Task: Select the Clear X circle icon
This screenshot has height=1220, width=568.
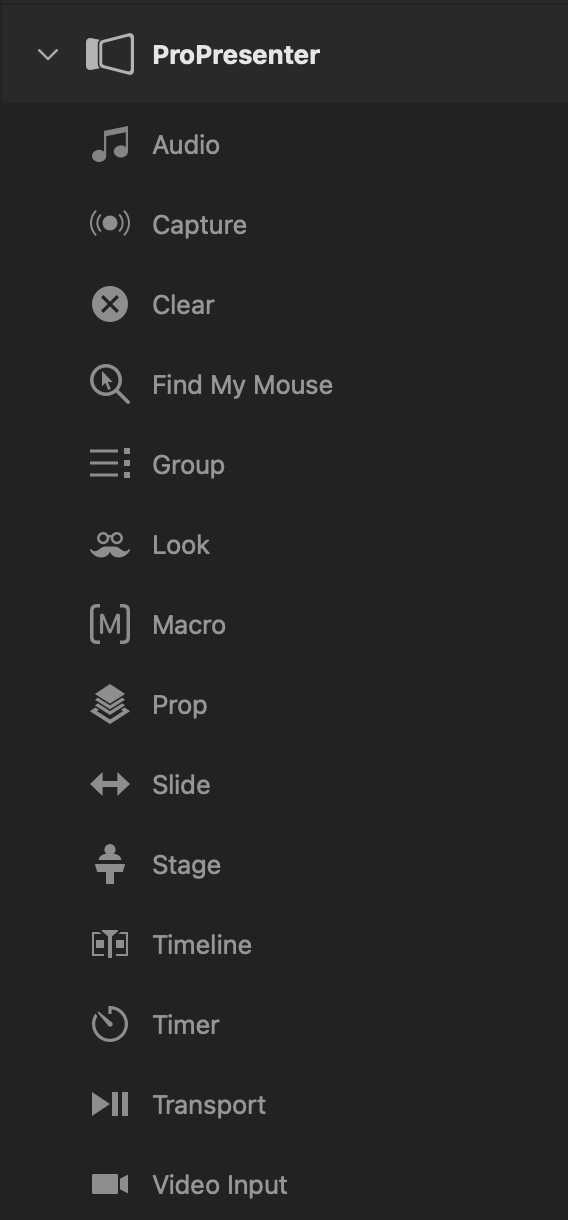Action: pos(110,305)
